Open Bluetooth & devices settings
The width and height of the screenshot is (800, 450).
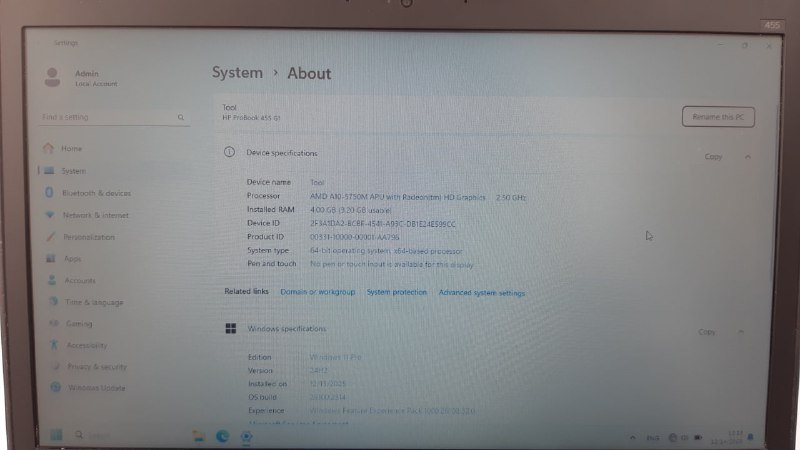tap(96, 193)
